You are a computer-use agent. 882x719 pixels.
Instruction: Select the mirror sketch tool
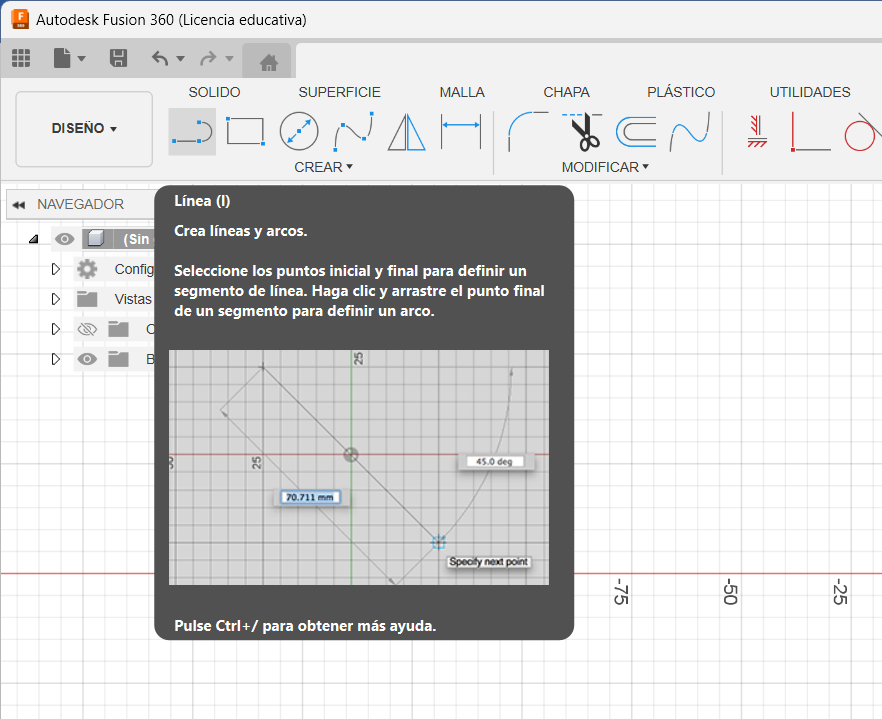[x=406, y=132]
